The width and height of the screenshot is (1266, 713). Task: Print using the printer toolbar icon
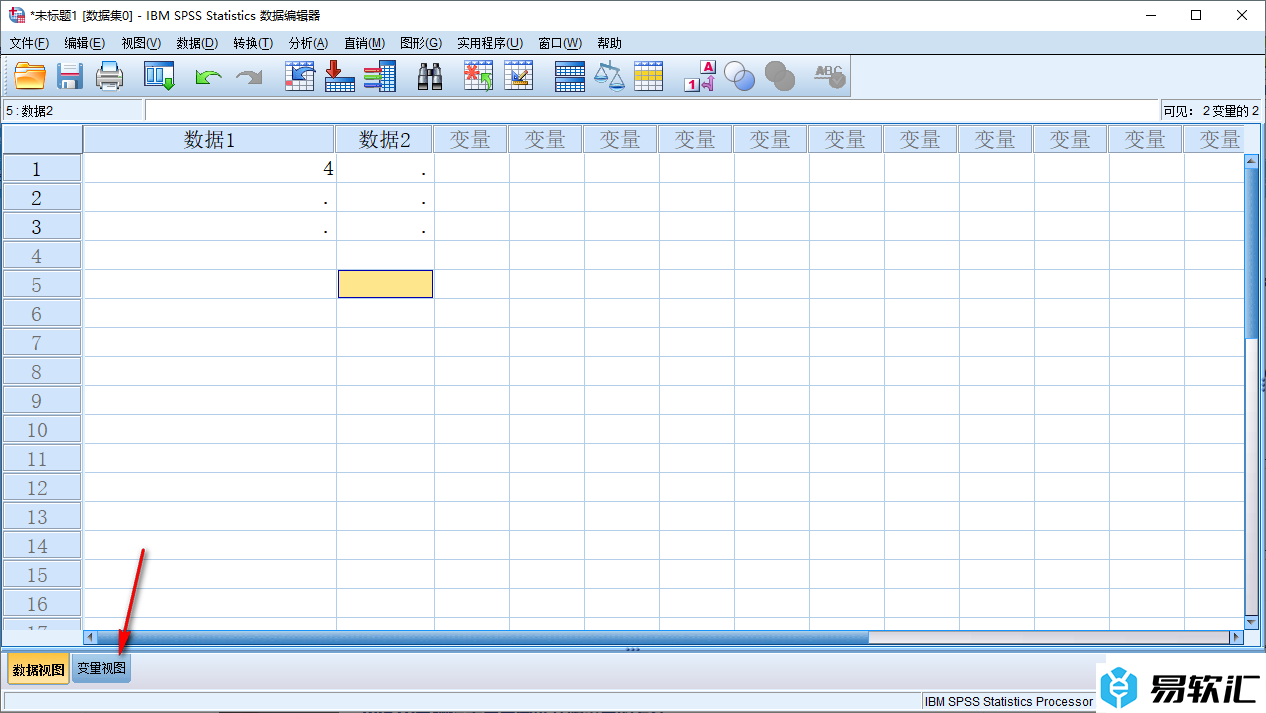pyautogui.click(x=109, y=76)
